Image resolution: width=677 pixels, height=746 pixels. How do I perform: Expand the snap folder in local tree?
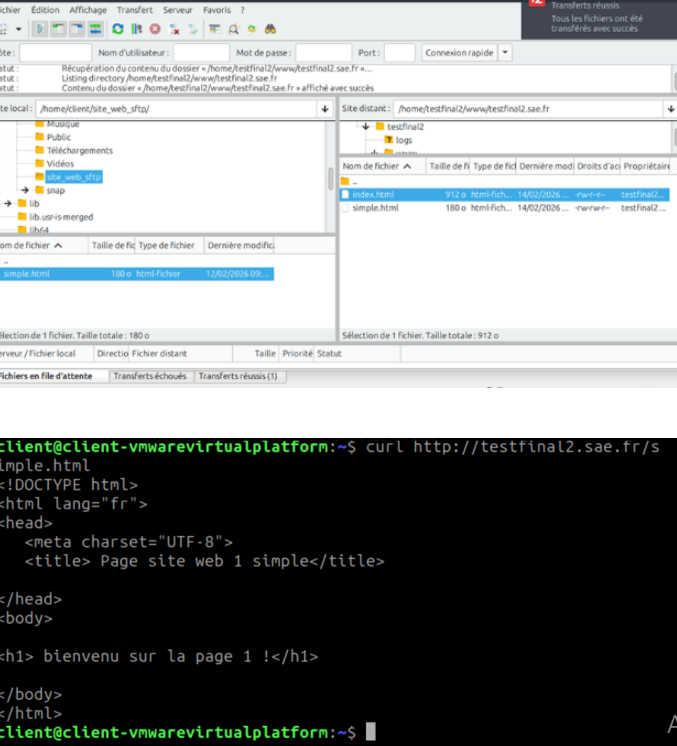pos(25,190)
